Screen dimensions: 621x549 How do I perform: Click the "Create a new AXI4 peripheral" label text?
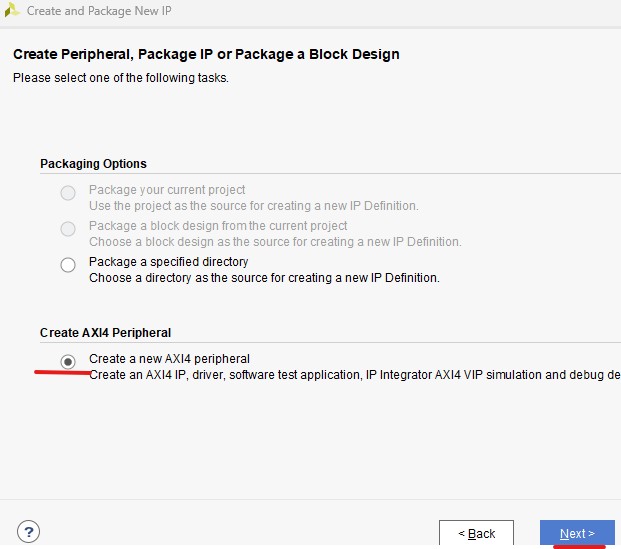point(169,358)
